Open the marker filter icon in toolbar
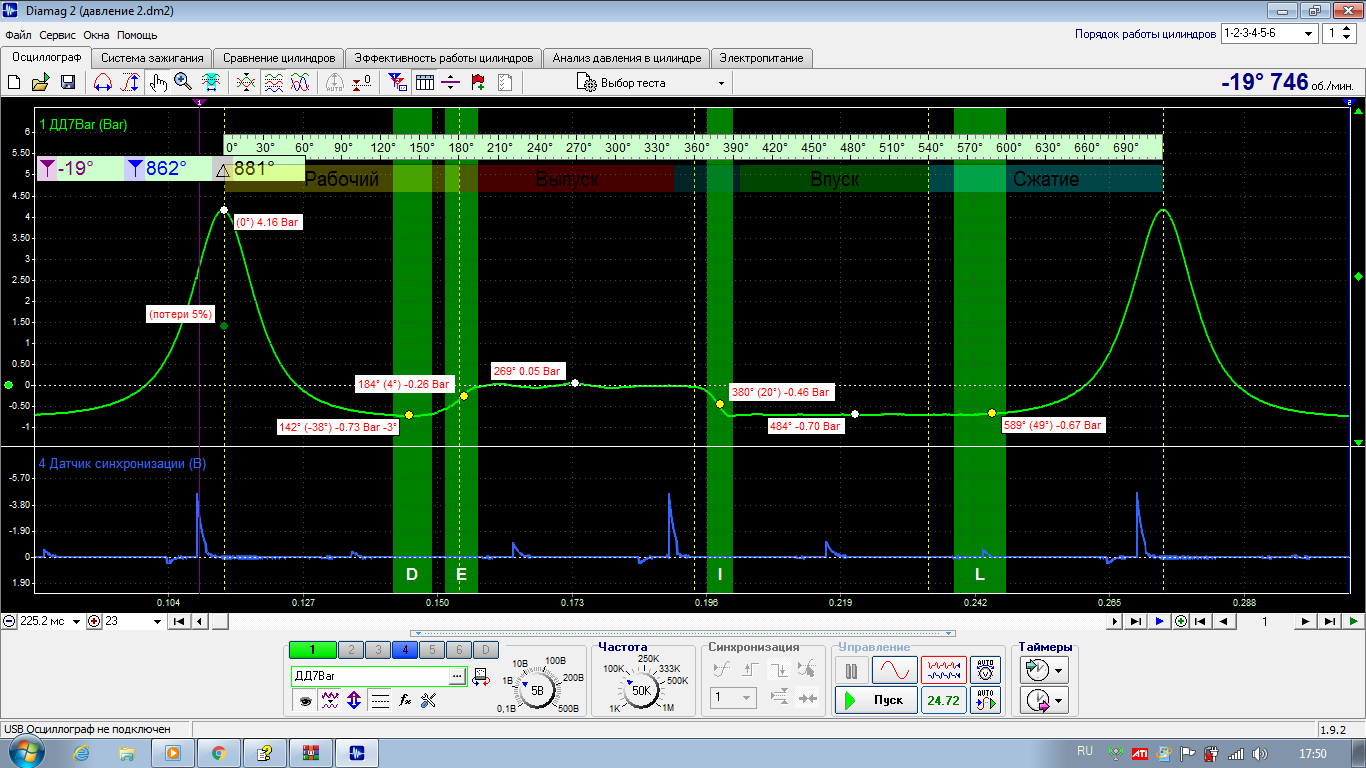This screenshot has width=1366, height=768. click(x=397, y=83)
